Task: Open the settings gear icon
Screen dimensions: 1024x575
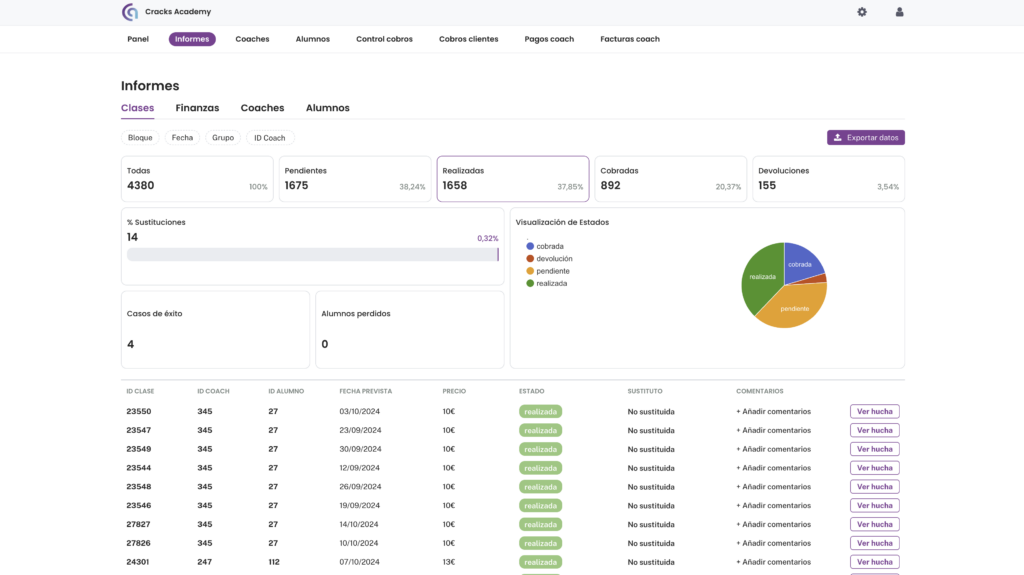Action: 862,12
